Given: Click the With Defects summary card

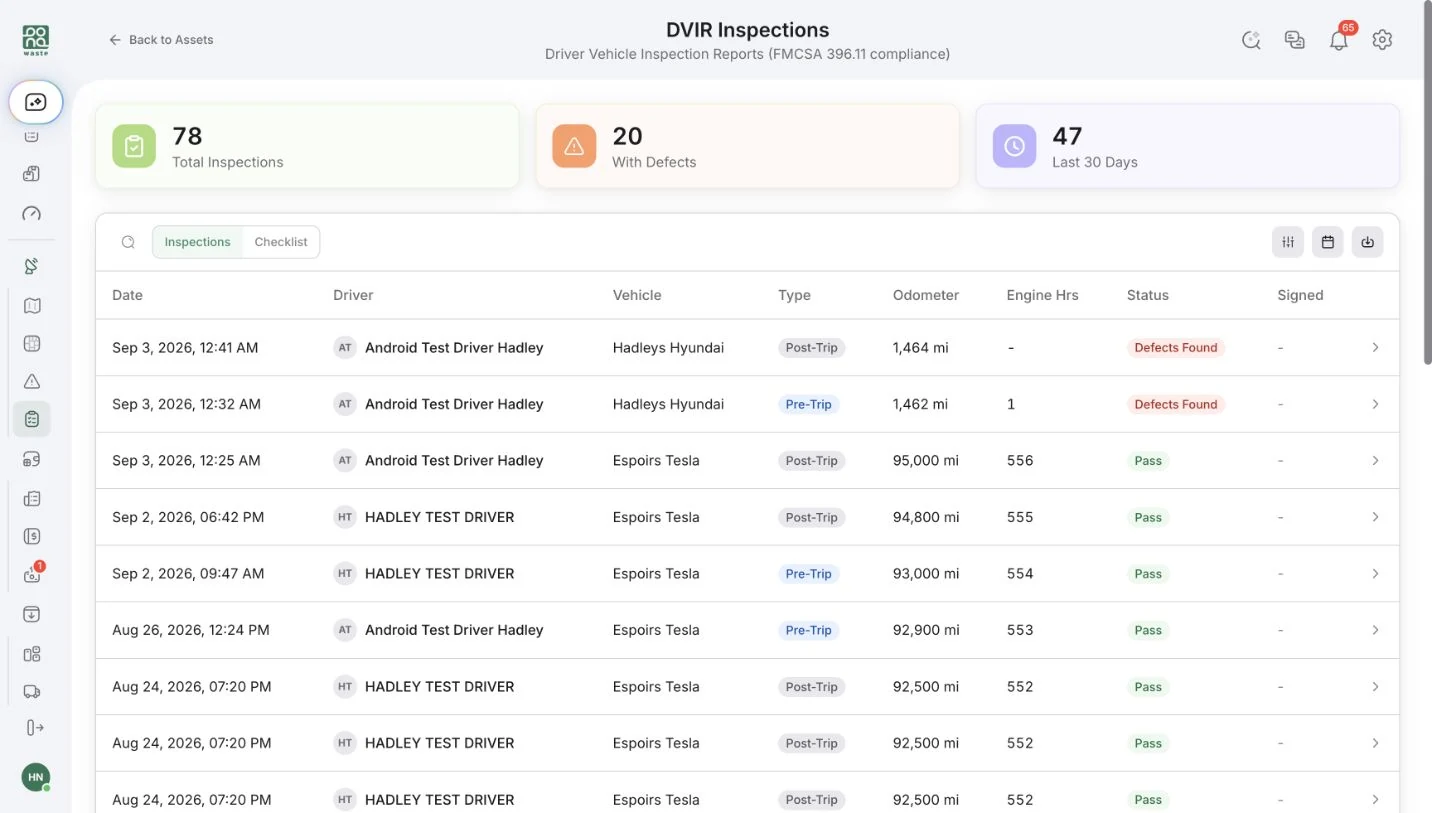Looking at the screenshot, I should pyautogui.click(x=747, y=146).
